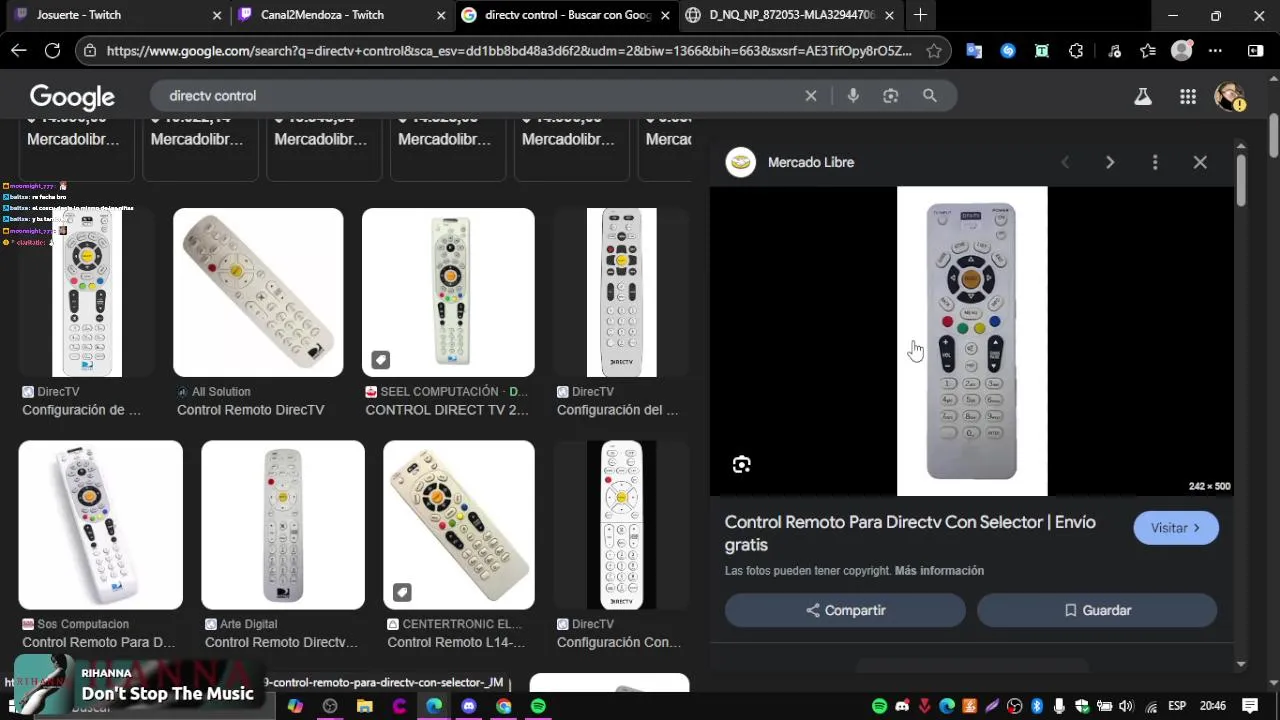The width and height of the screenshot is (1280, 720).
Task: Open Google Translate extension
Action: 974,51
